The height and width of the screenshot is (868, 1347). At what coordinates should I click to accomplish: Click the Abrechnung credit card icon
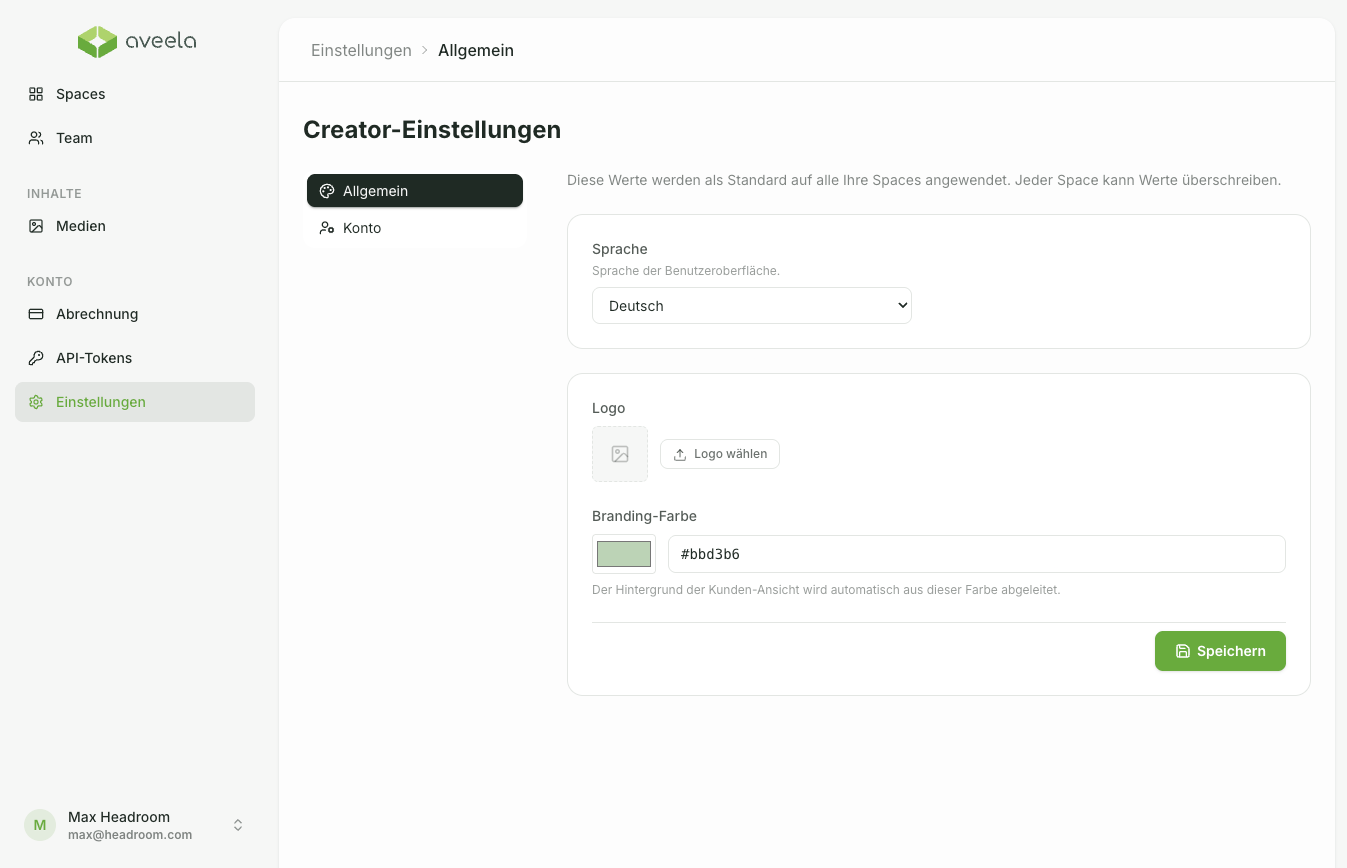pos(36,314)
